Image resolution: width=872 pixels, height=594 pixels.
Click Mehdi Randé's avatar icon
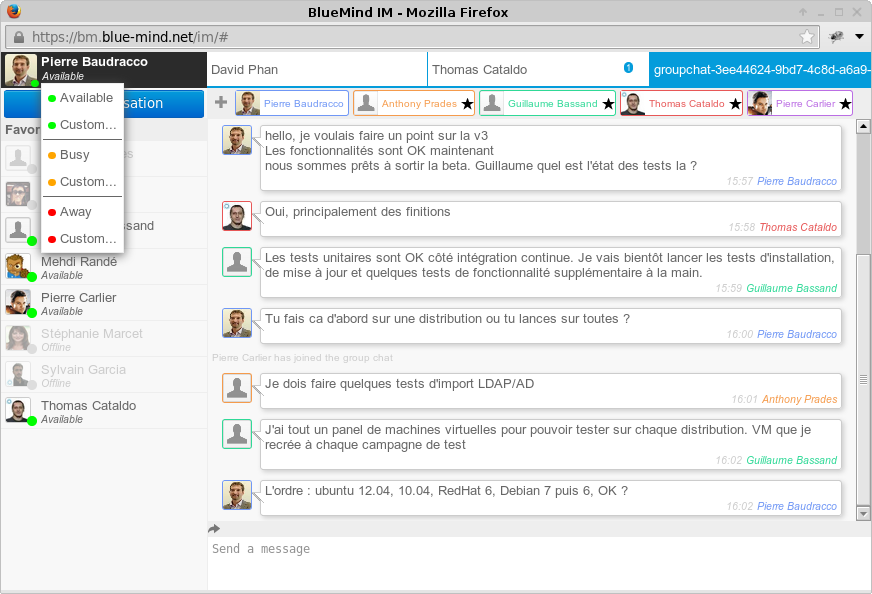(x=18, y=266)
